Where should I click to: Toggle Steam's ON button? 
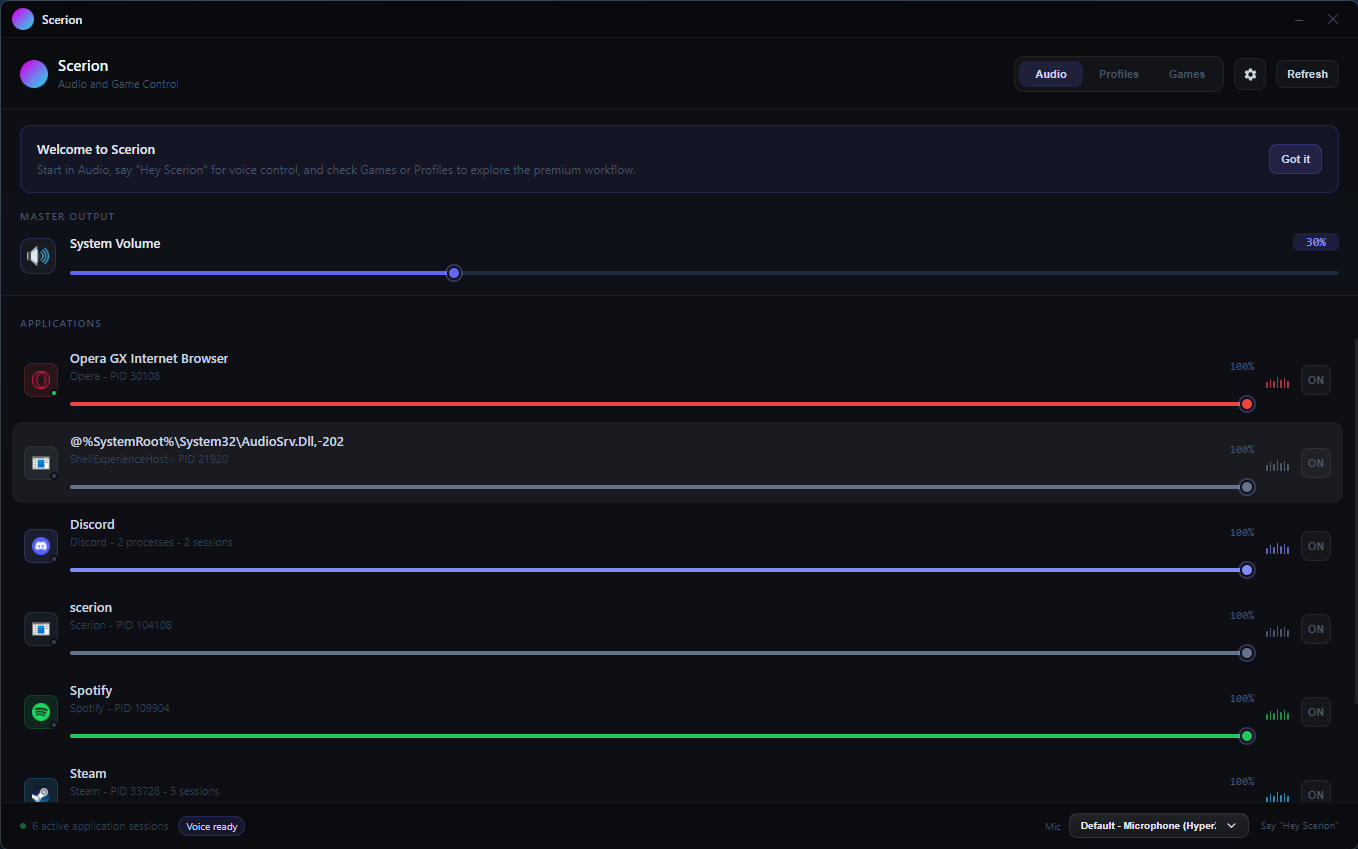tap(1316, 792)
